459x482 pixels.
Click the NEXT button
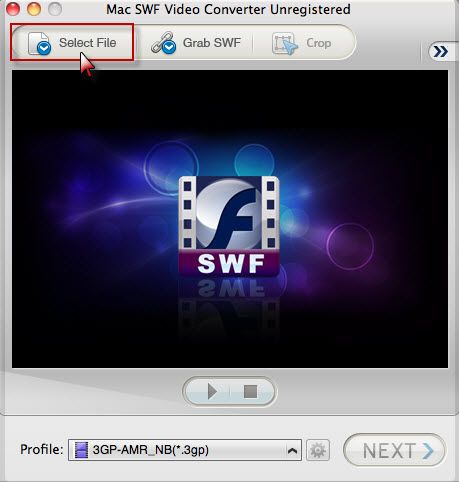click(x=394, y=450)
